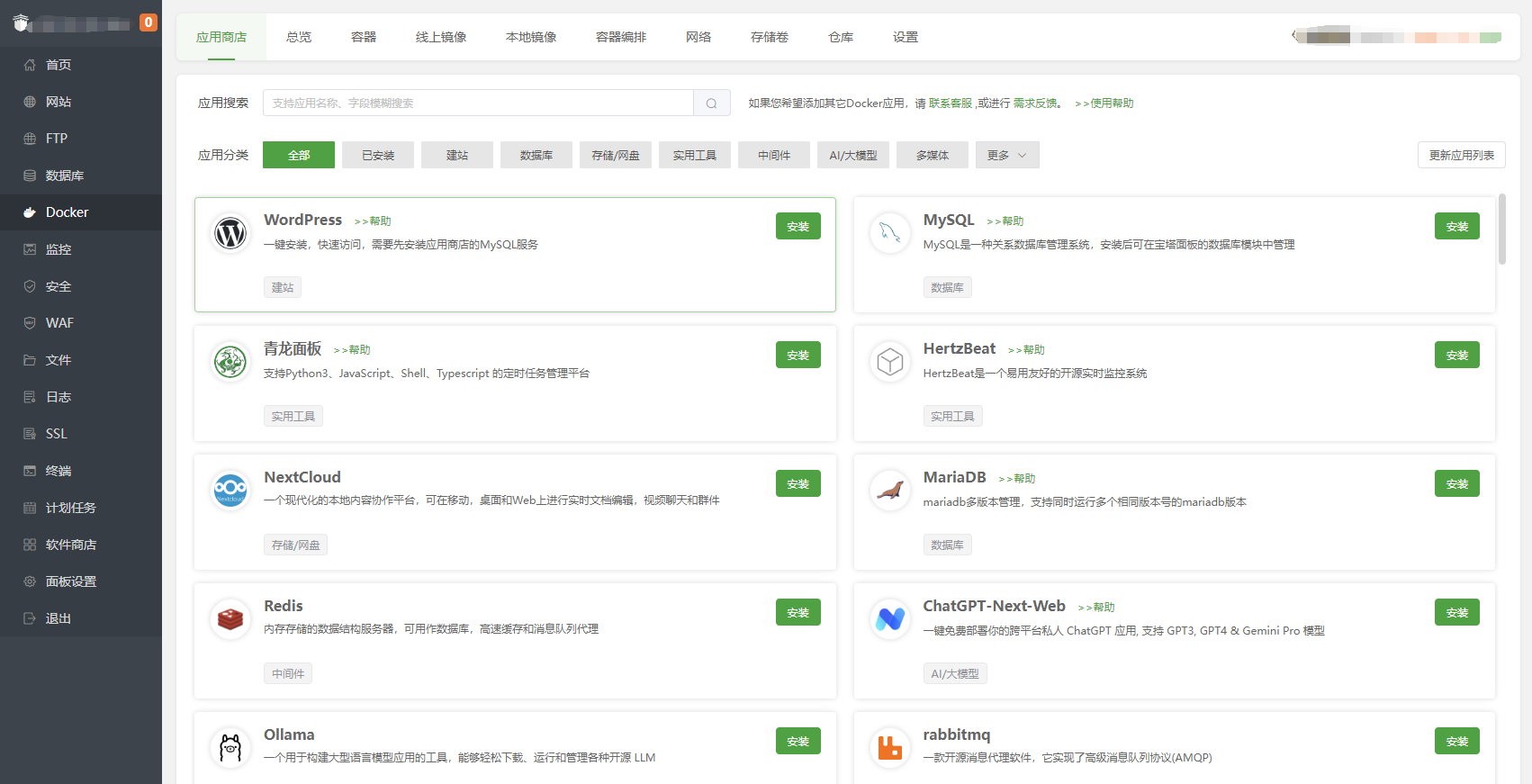1532x784 pixels.
Task: Click the Docker whale icon in sidebar
Action: click(30, 212)
